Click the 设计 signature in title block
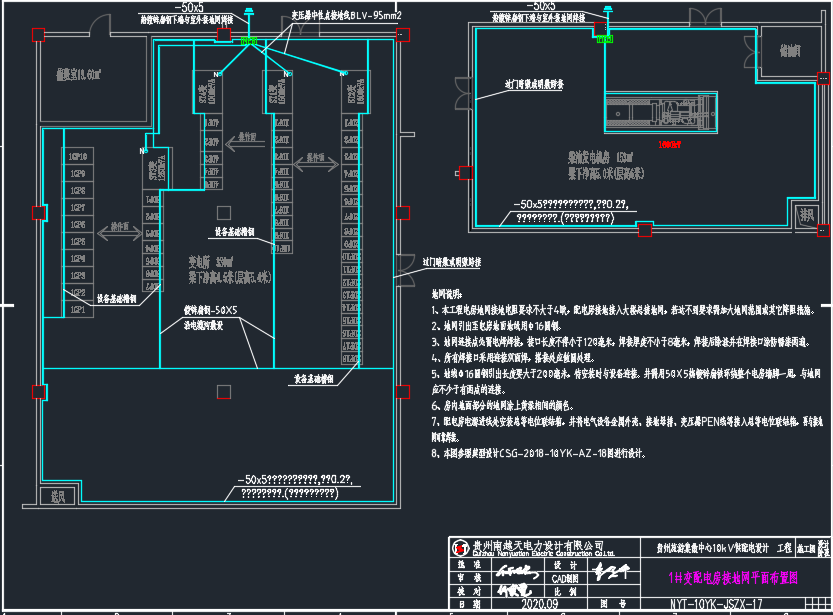 (x=612, y=571)
